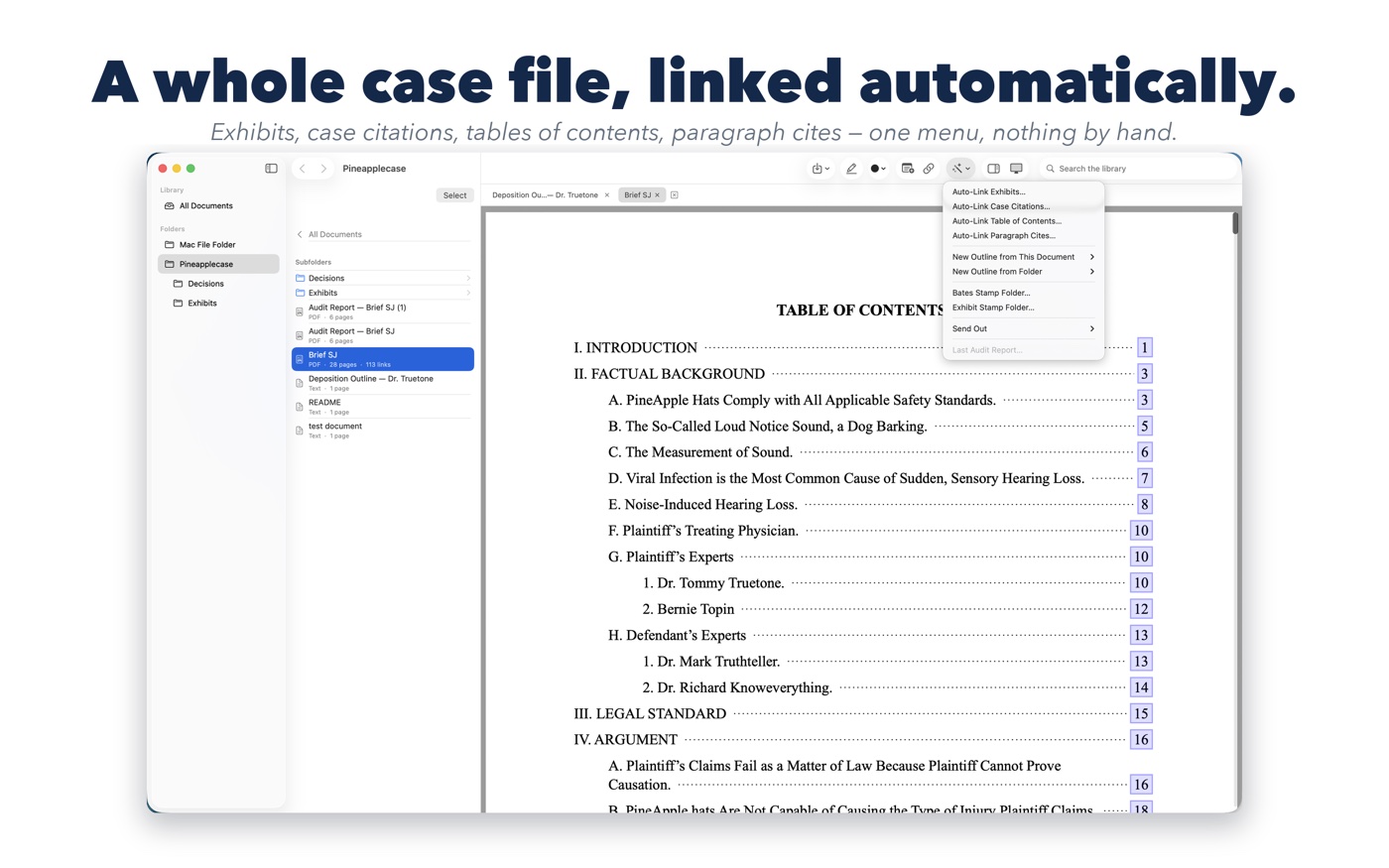
Task: Click page link 15 for Legal Standard
Action: click(x=1141, y=714)
